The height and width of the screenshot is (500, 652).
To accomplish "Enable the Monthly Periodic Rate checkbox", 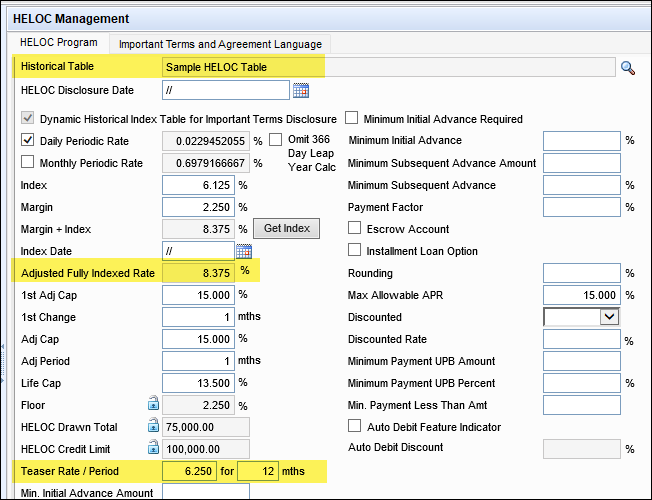I will point(28,163).
